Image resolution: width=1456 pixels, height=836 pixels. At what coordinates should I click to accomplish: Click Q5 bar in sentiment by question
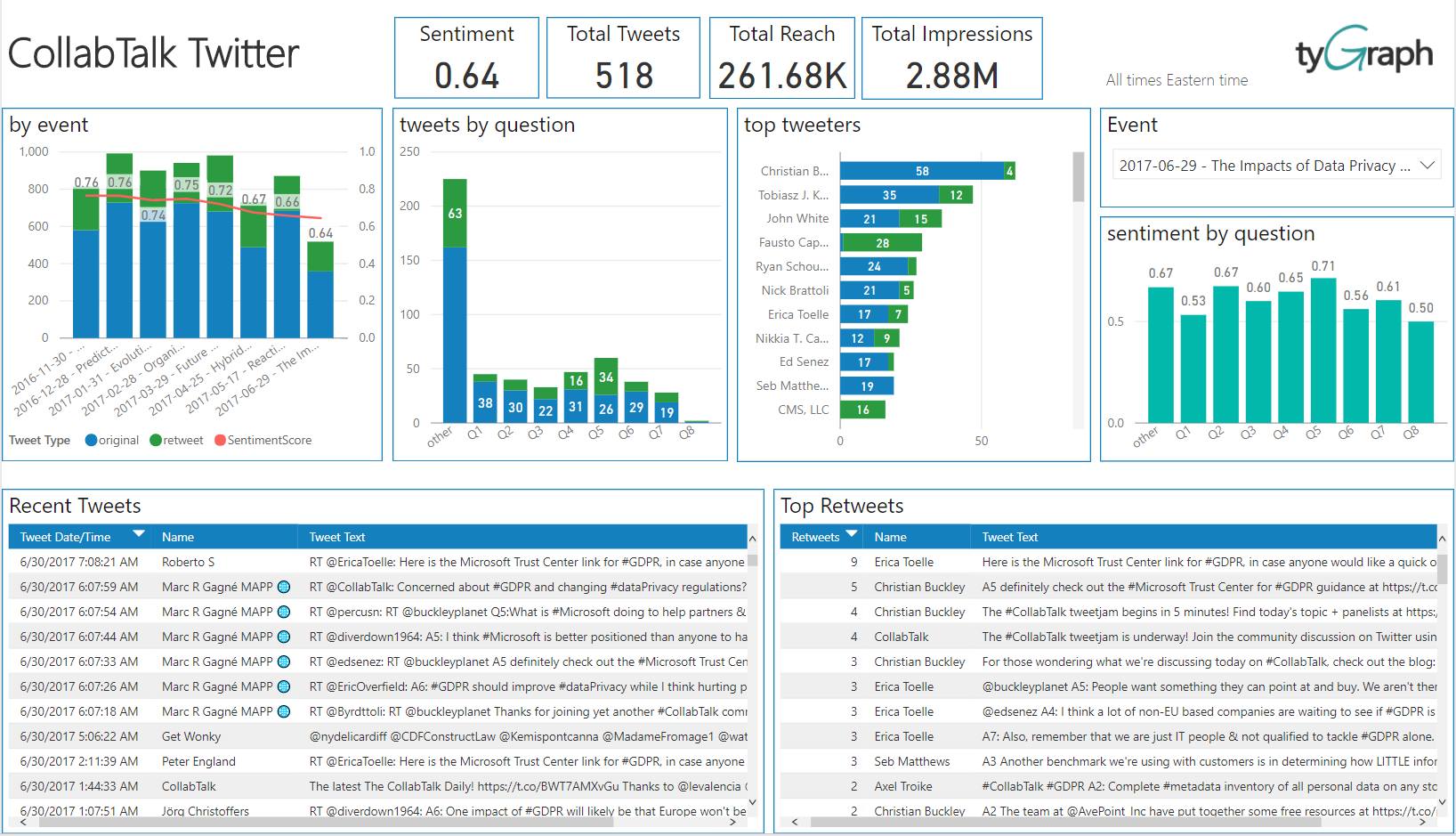point(1323,351)
